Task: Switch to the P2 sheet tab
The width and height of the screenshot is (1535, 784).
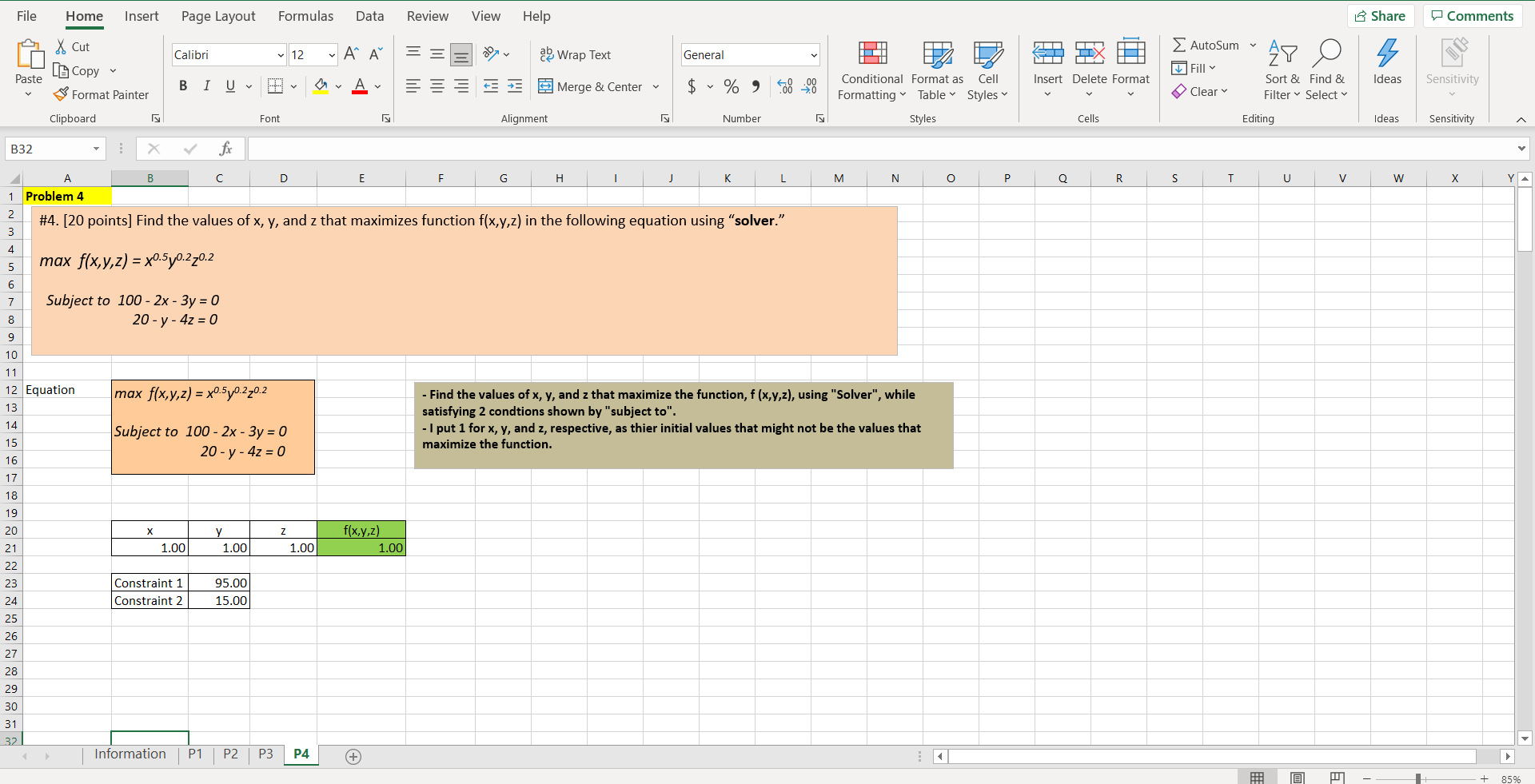Action: pos(230,754)
